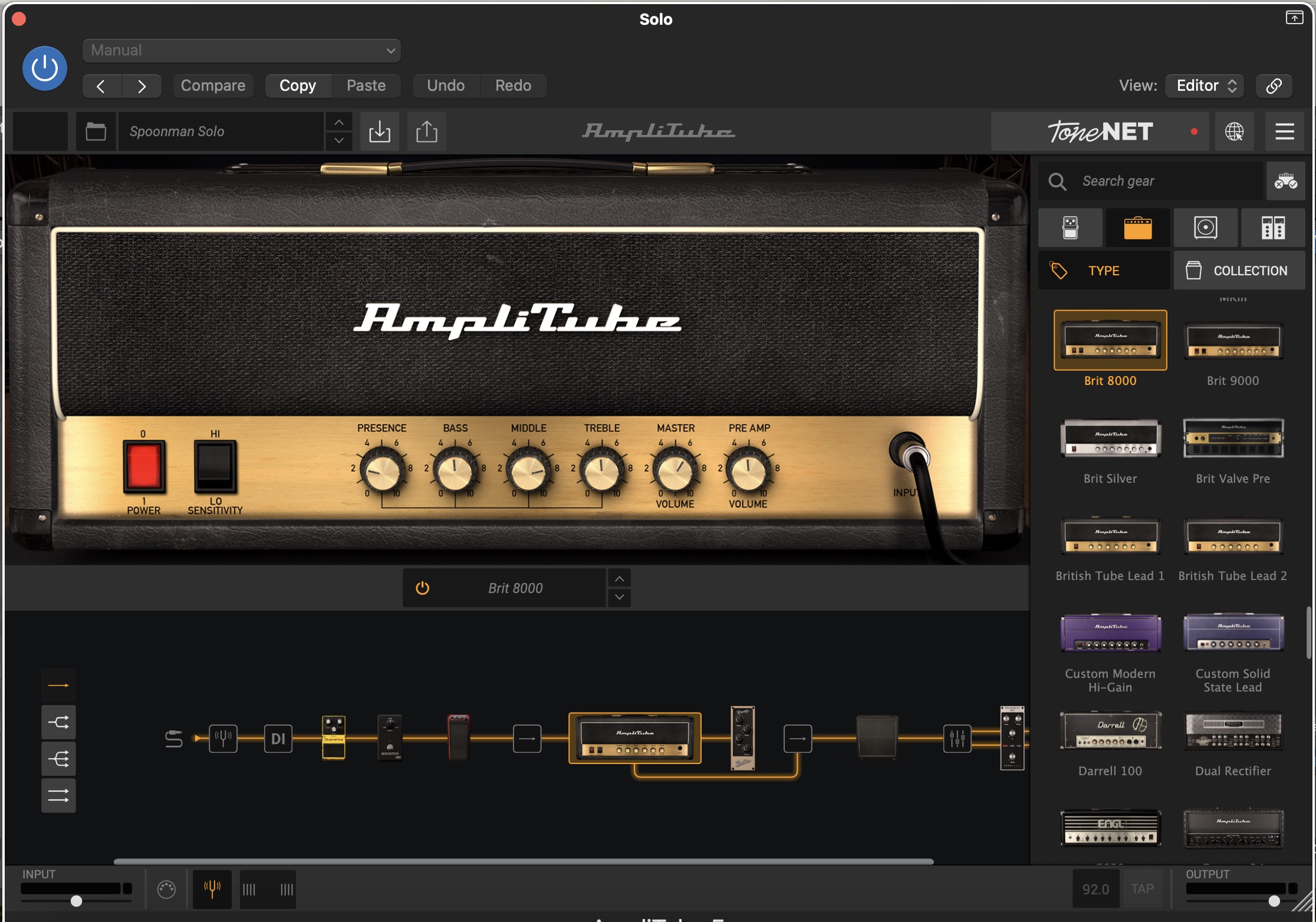This screenshot has width=1316, height=922.
Task: Select the cabinet speaker gear category
Action: (x=1206, y=228)
